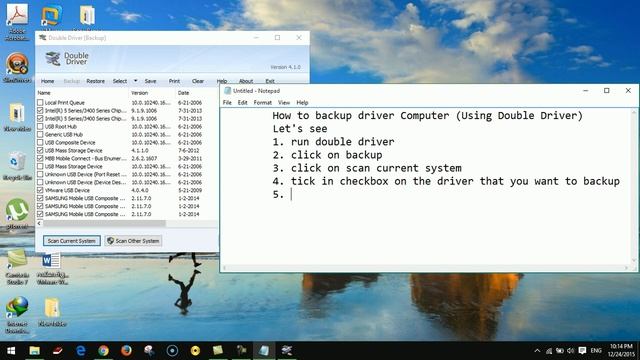The image size is (640, 360).
Task: Launch Google Chrome from the taskbar
Action: (x=103, y=351)
